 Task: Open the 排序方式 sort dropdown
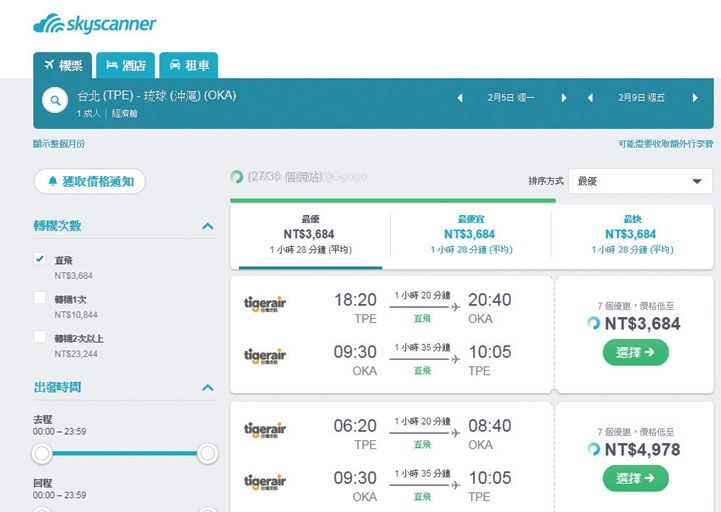(x=640, y=181)
